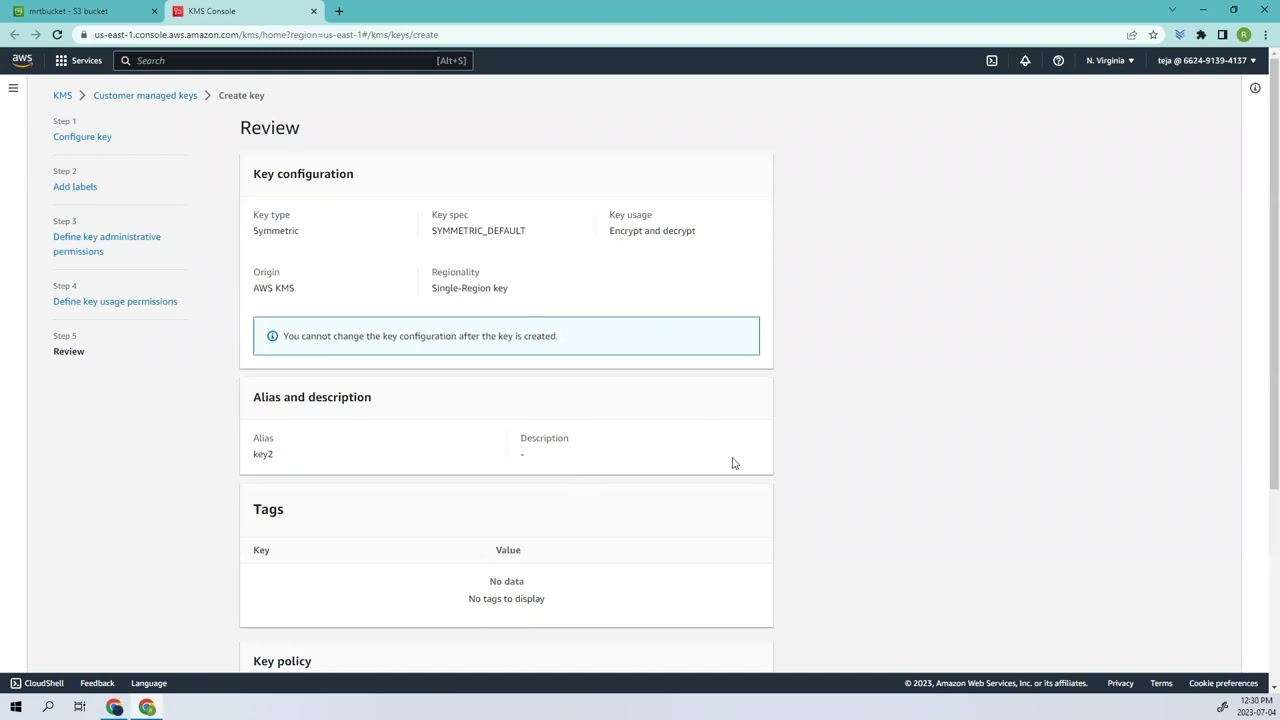Click the first Chrome taskbar icon
1280x720 pixels.
115,707
